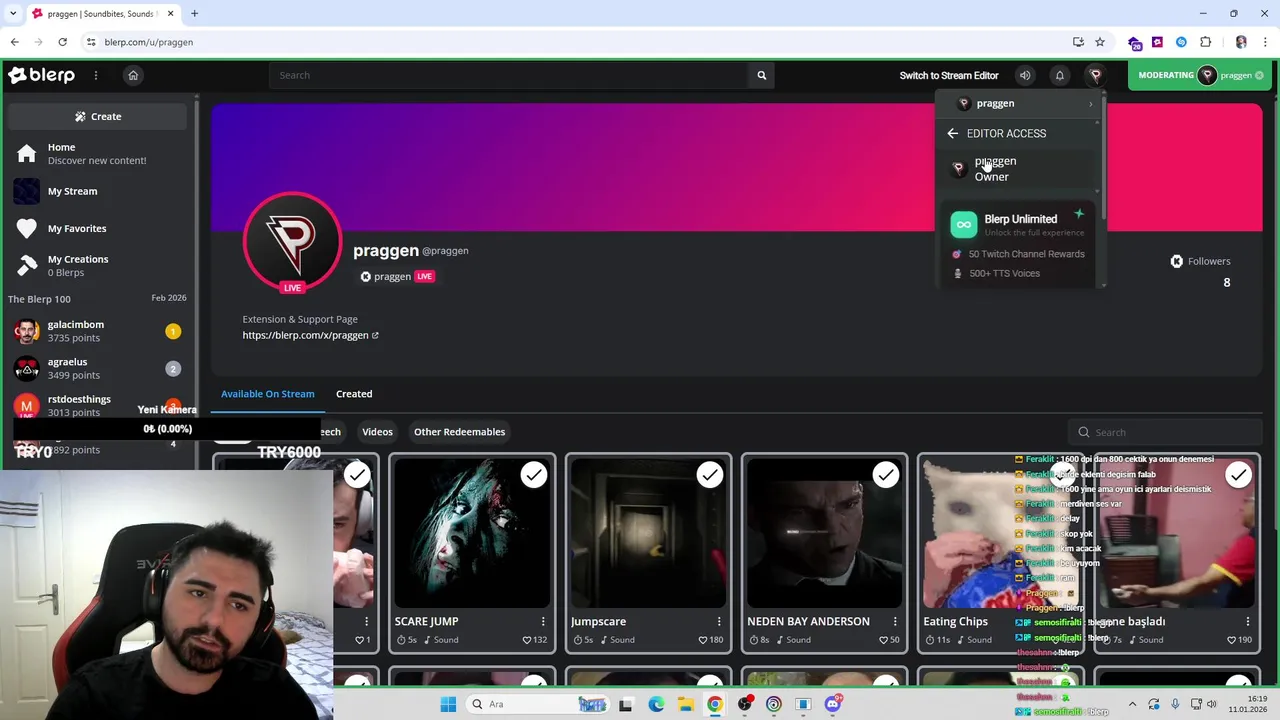
Task: Switch to the Created tab
Action: pos(354,394)
